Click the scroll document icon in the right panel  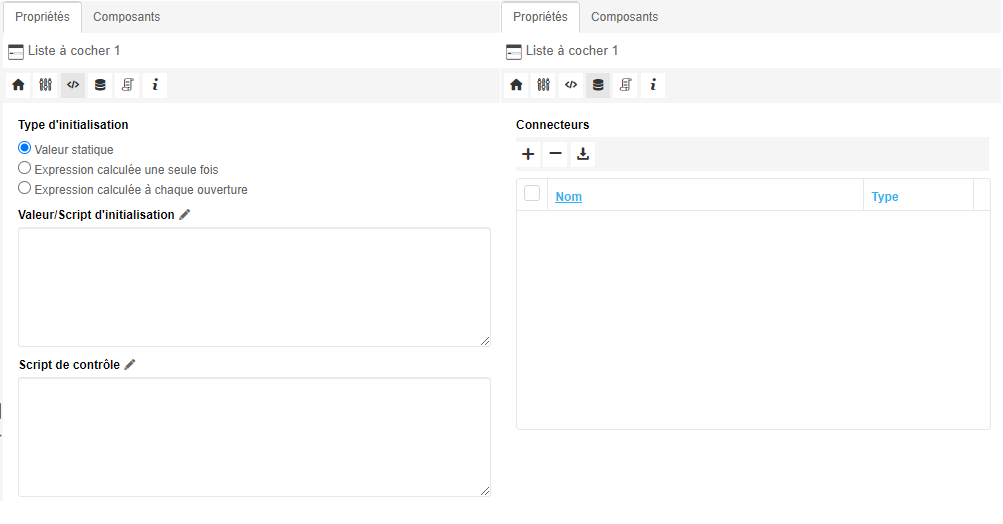pos(625,85)
